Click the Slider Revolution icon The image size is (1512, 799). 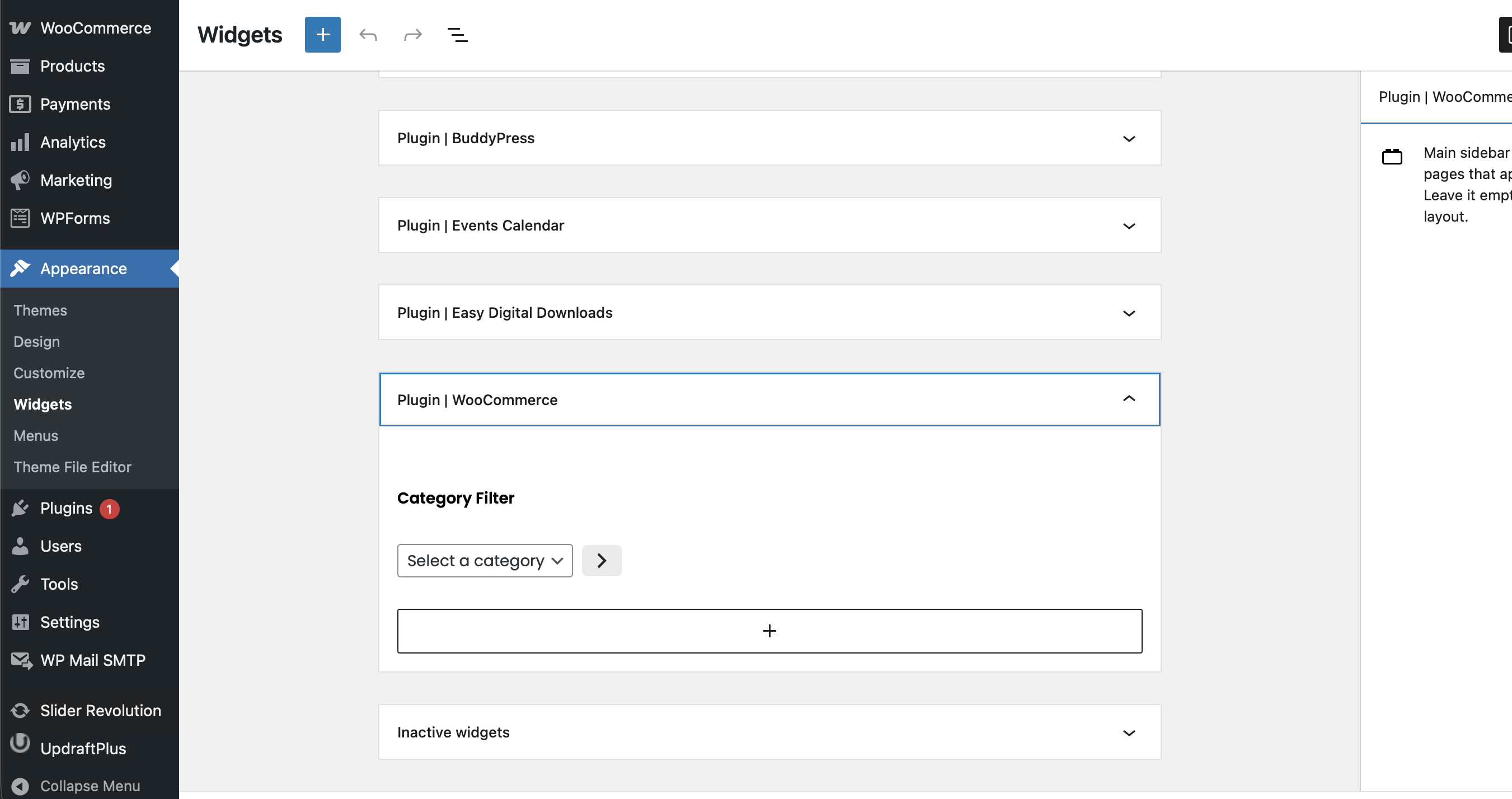click(20, 711)
